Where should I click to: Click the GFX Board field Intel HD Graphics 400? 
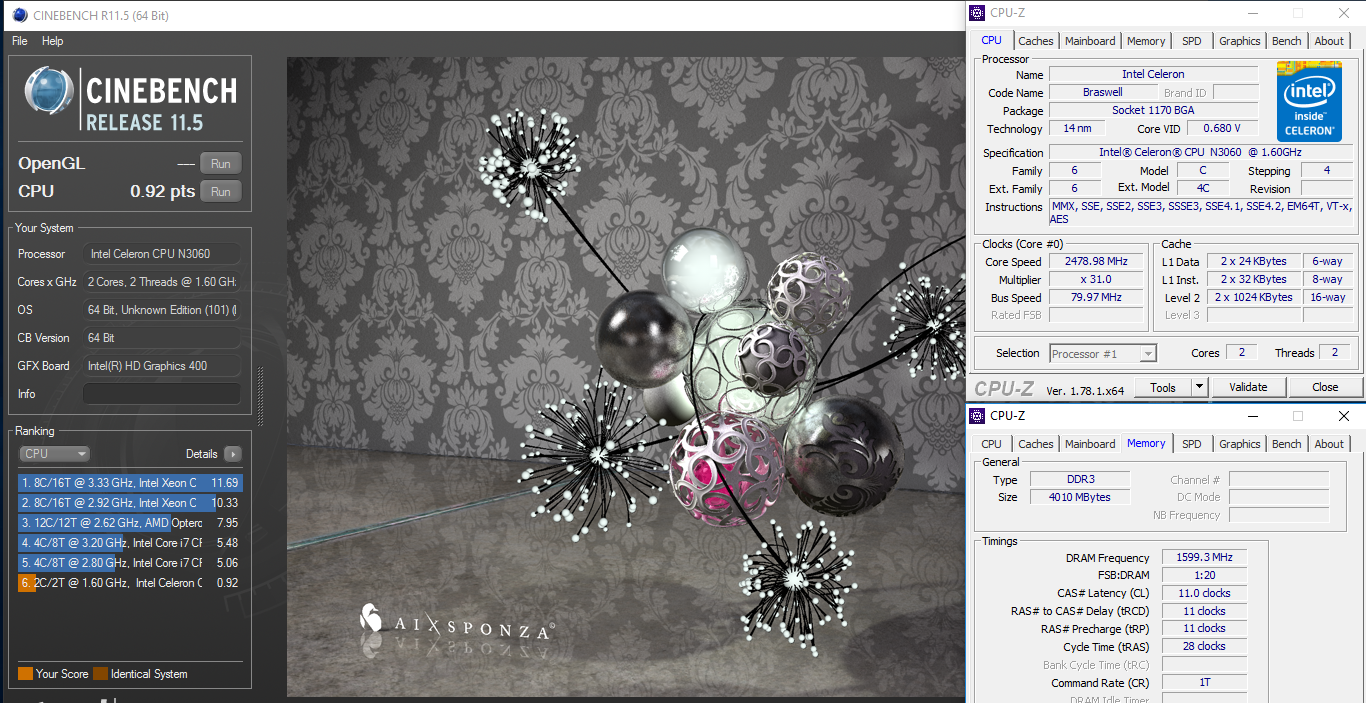point(162,366)
